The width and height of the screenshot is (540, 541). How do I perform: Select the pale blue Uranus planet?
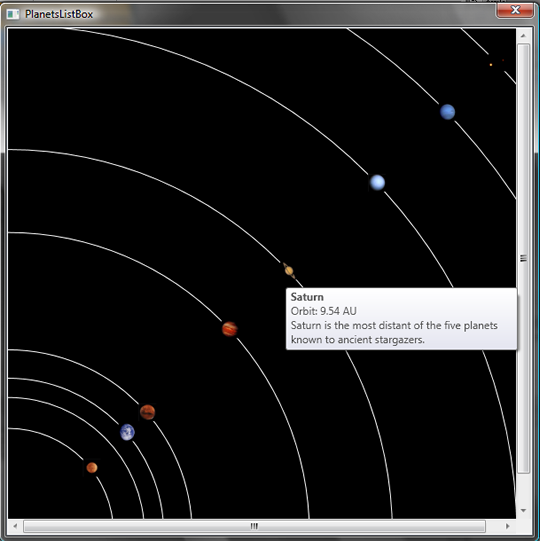[x=377, y=182]
